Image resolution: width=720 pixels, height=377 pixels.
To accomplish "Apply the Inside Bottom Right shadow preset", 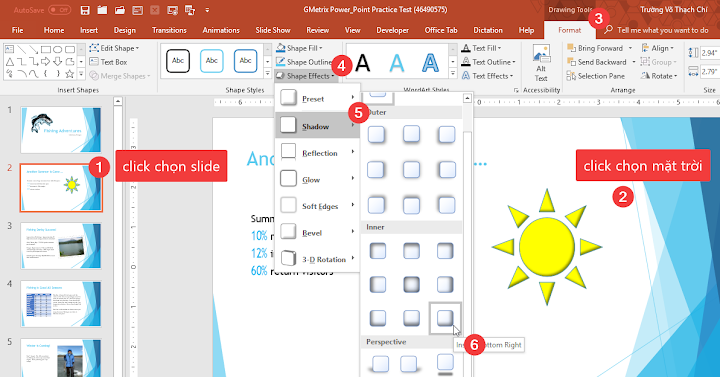I will pos(444,318).
